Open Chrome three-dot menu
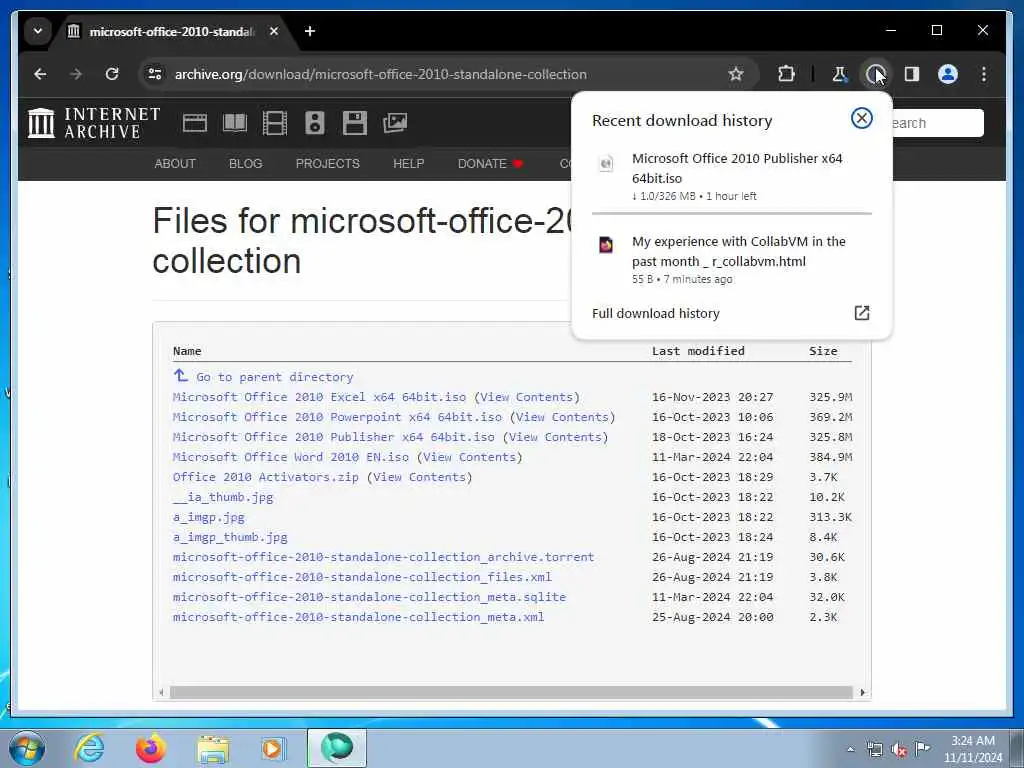The height and width of the screenshot is (768, 1024). coord(984,74)
